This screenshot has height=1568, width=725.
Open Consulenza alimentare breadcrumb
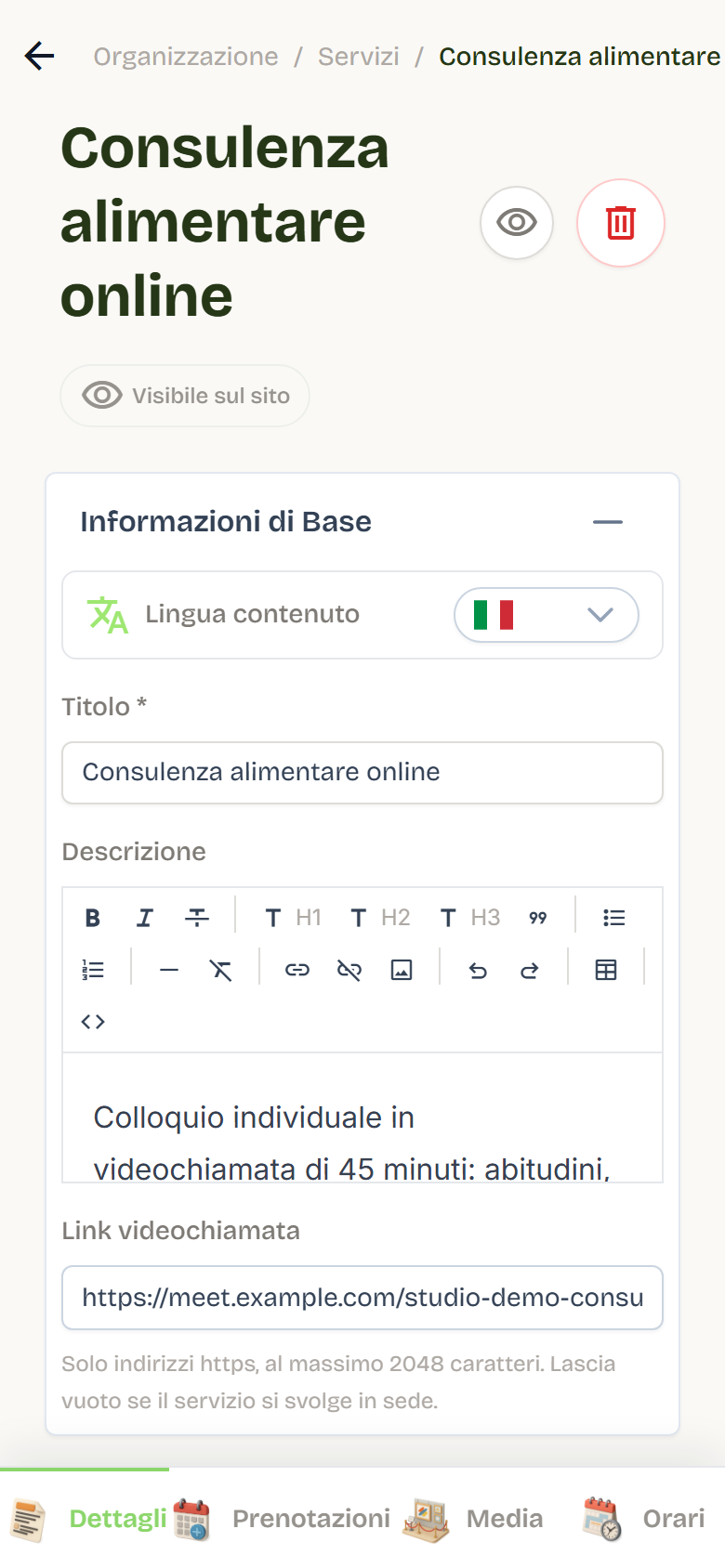[580, 57]
